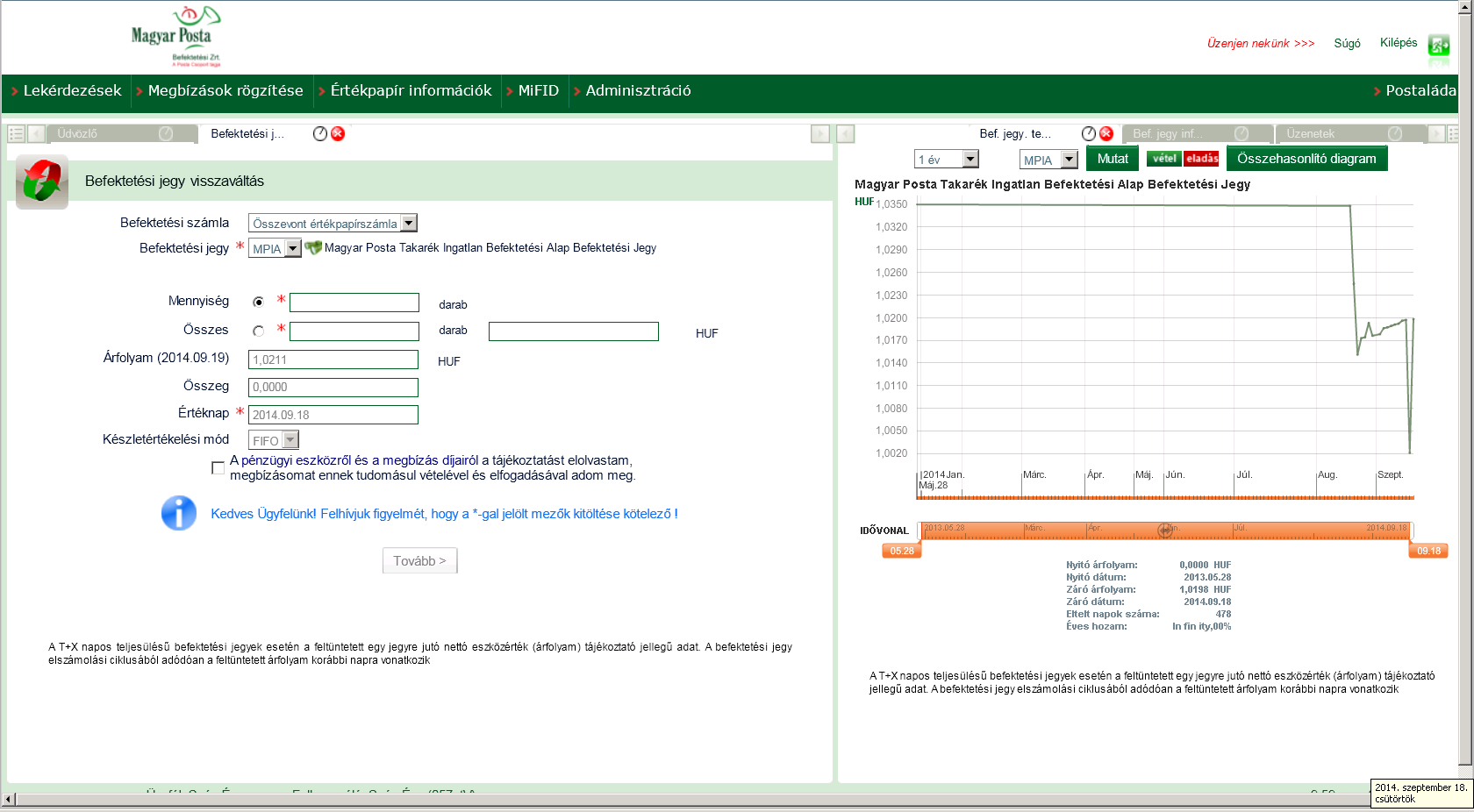Open the Befektetési számla dropdown

click(x=333, y=224)
